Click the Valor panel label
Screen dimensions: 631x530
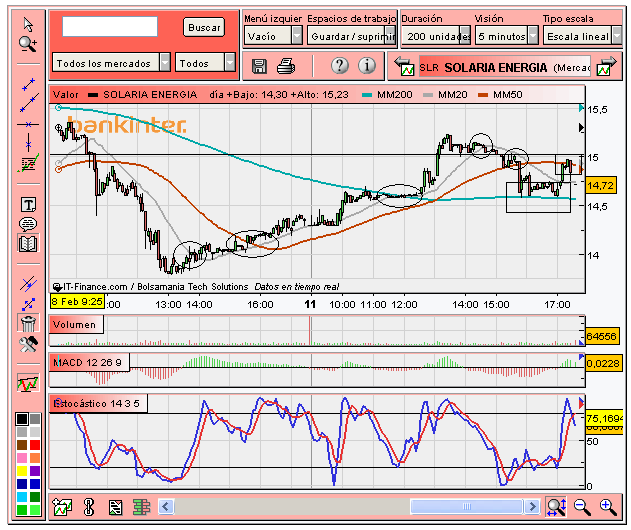coord(66,95)
